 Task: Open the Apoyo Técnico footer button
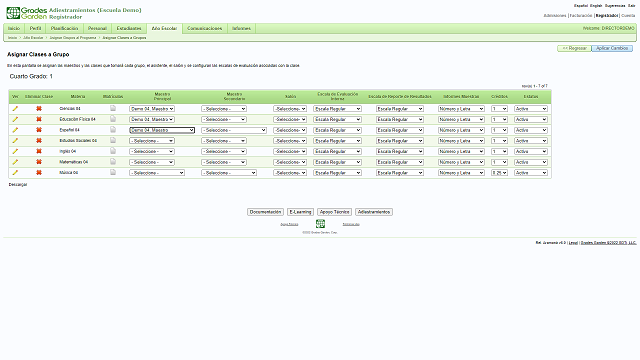pos(334,212)
